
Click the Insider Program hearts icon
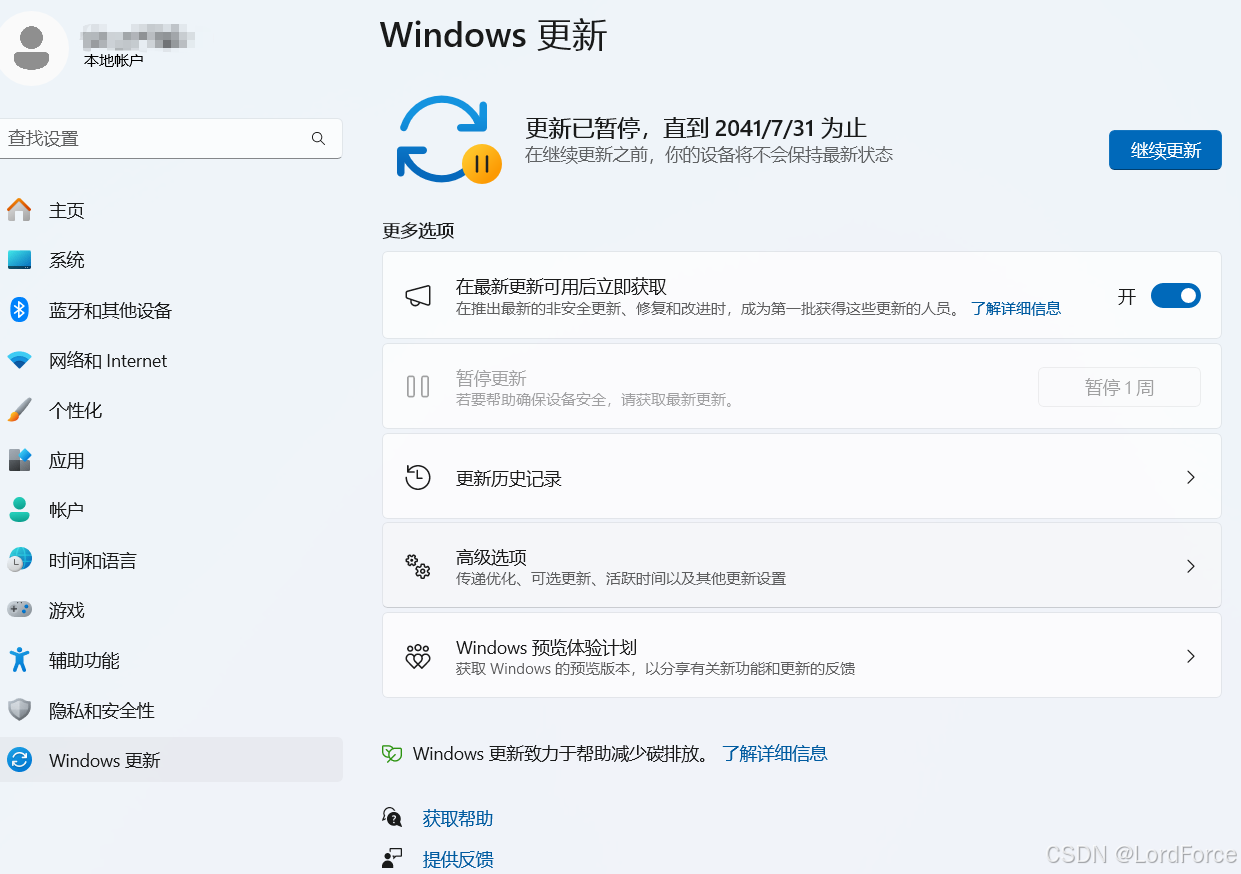coord(418,656)
